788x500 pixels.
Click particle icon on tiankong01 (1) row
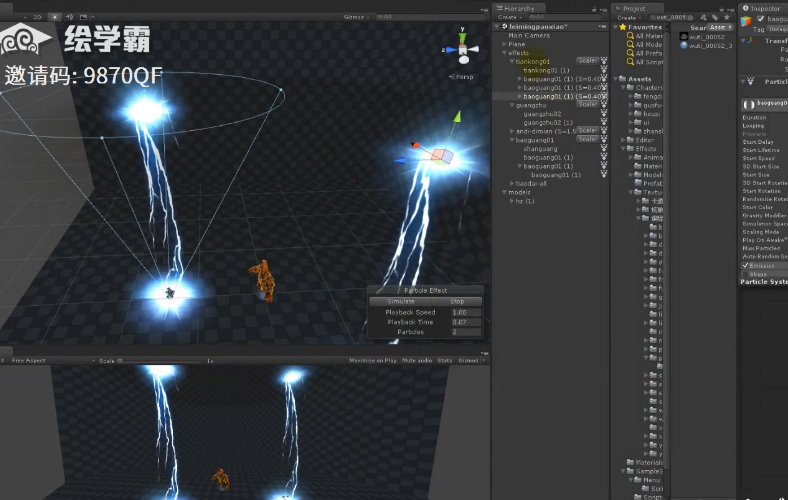pyautogui.click(x=604, y=70)
